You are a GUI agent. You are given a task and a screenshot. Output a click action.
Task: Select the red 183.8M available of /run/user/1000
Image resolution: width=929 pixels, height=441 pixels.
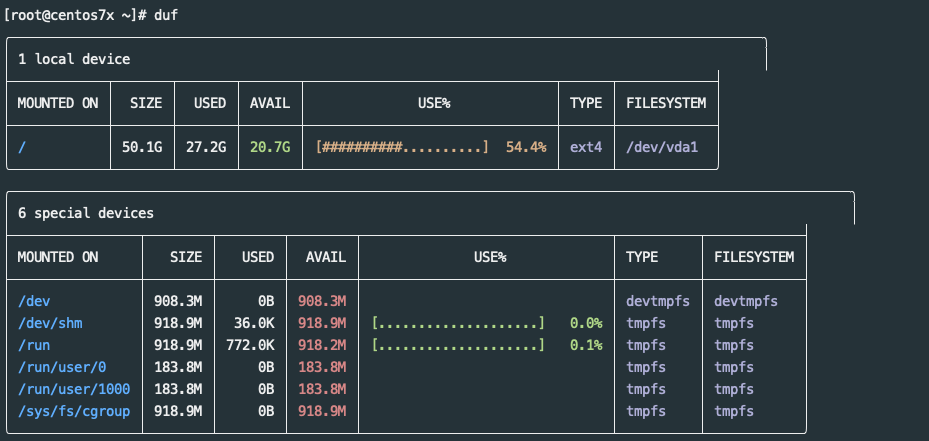point(322,389)
